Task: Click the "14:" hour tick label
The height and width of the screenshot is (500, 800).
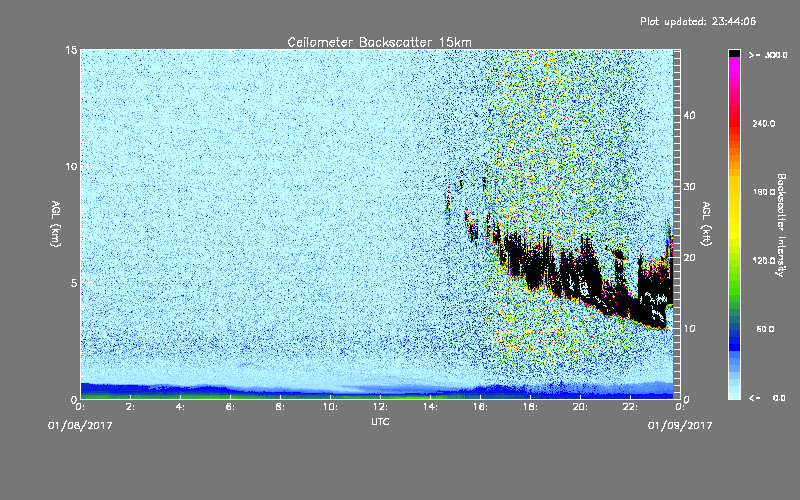Action: click(x=431, y=407)
